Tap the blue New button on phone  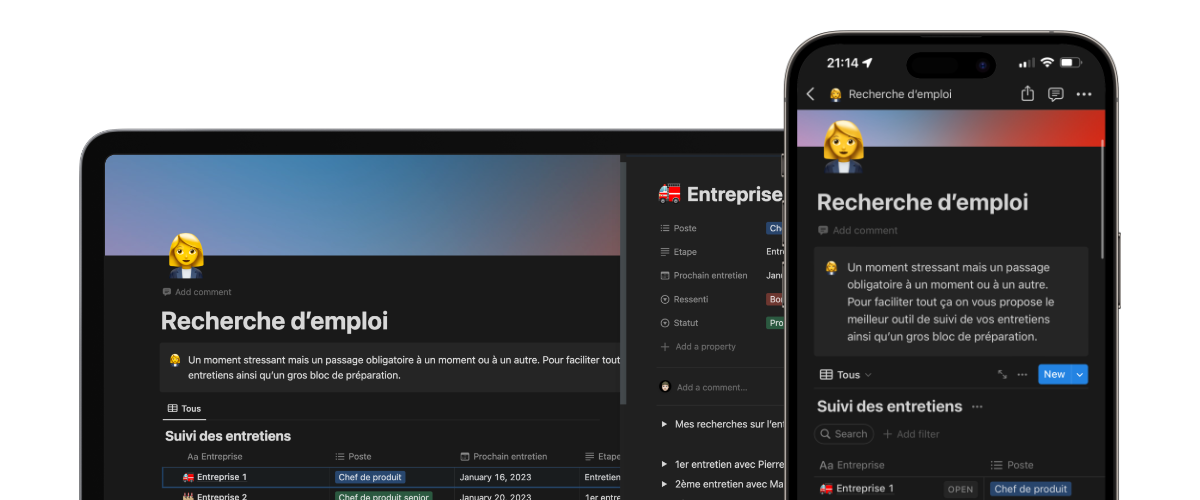[x=1054, y=374]
